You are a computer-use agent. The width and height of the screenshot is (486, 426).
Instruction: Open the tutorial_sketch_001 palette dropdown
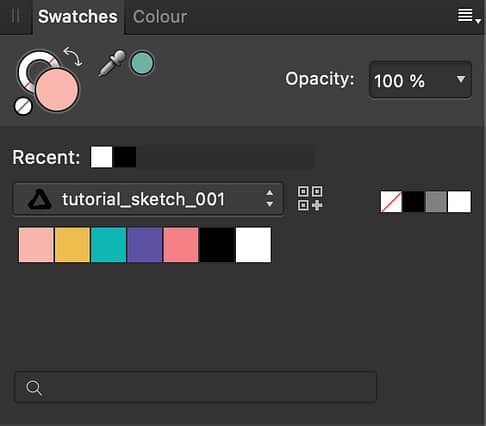(148, 199)
